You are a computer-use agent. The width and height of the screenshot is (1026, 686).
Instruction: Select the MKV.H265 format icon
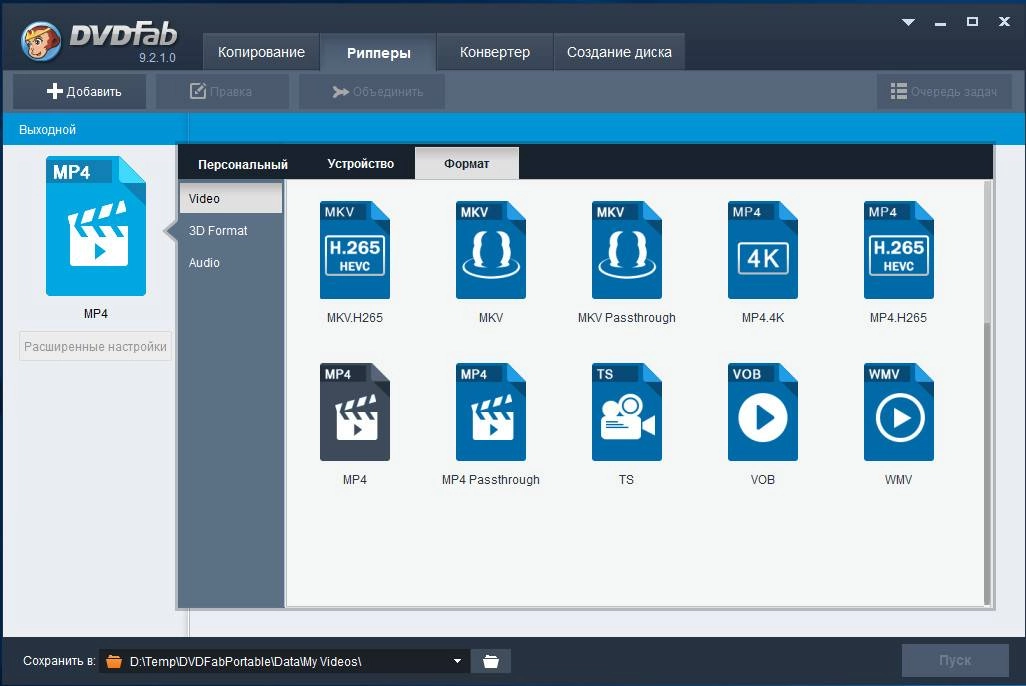[355, 250]
